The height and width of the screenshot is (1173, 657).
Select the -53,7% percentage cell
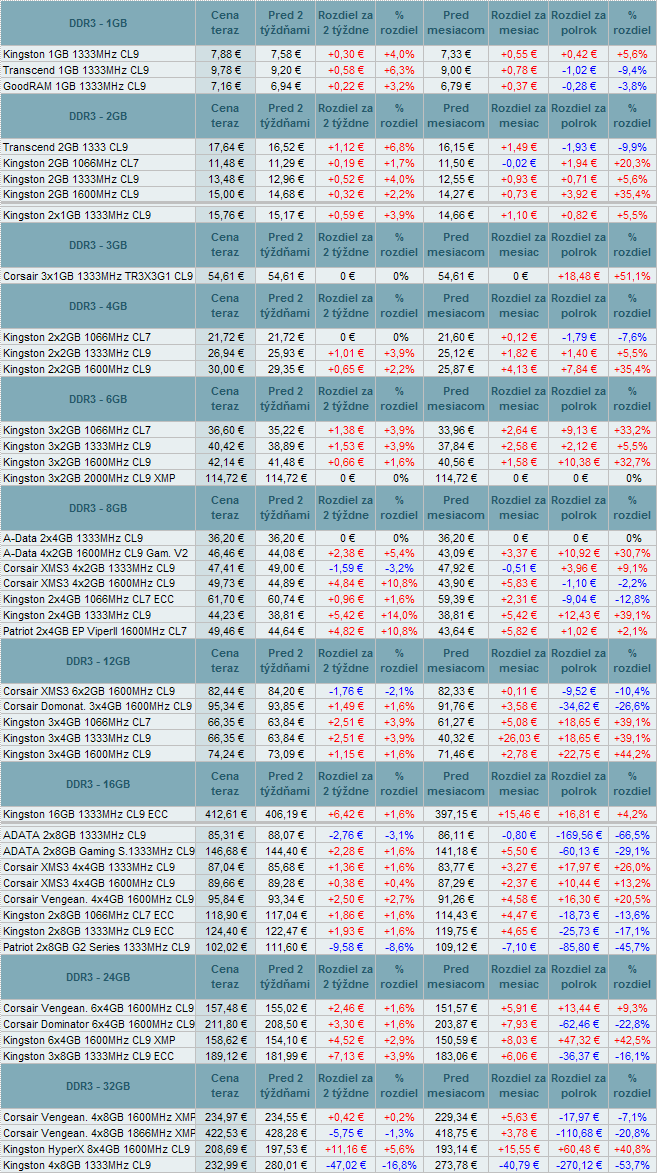pyautogui.click(x=633, y=1165)
